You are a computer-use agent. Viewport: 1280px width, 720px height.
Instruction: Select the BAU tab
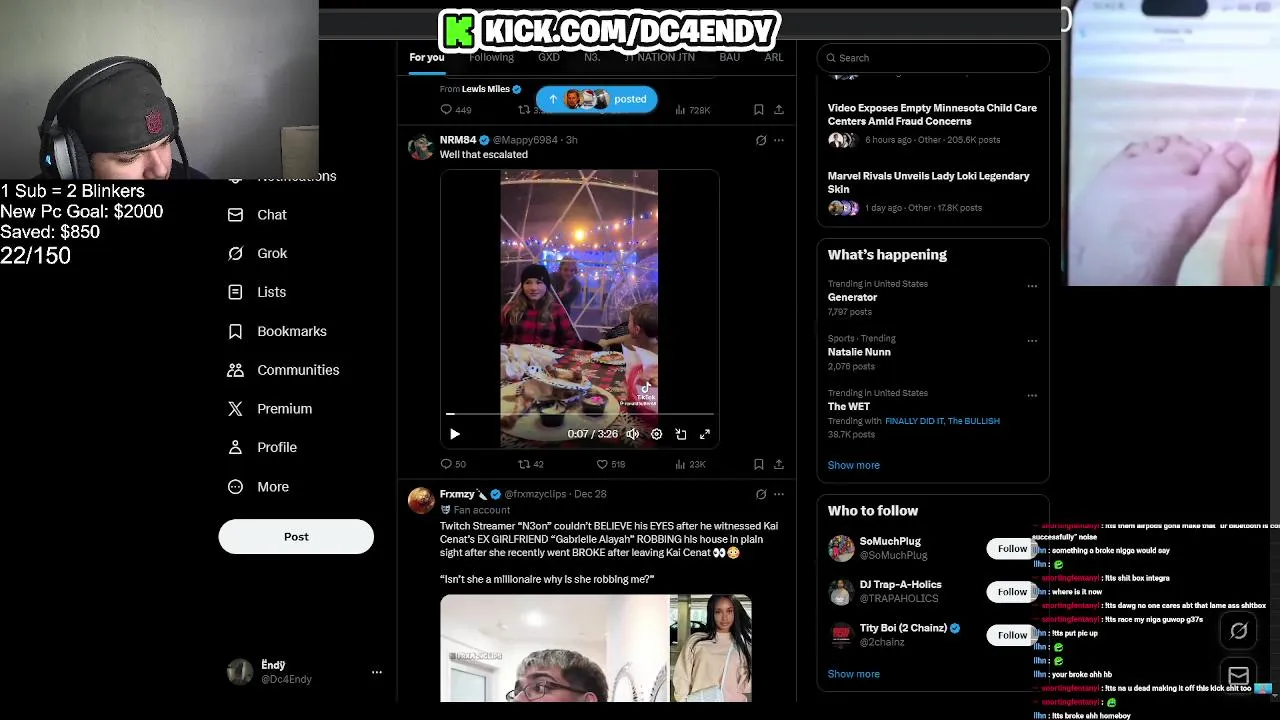coord(730,57)
